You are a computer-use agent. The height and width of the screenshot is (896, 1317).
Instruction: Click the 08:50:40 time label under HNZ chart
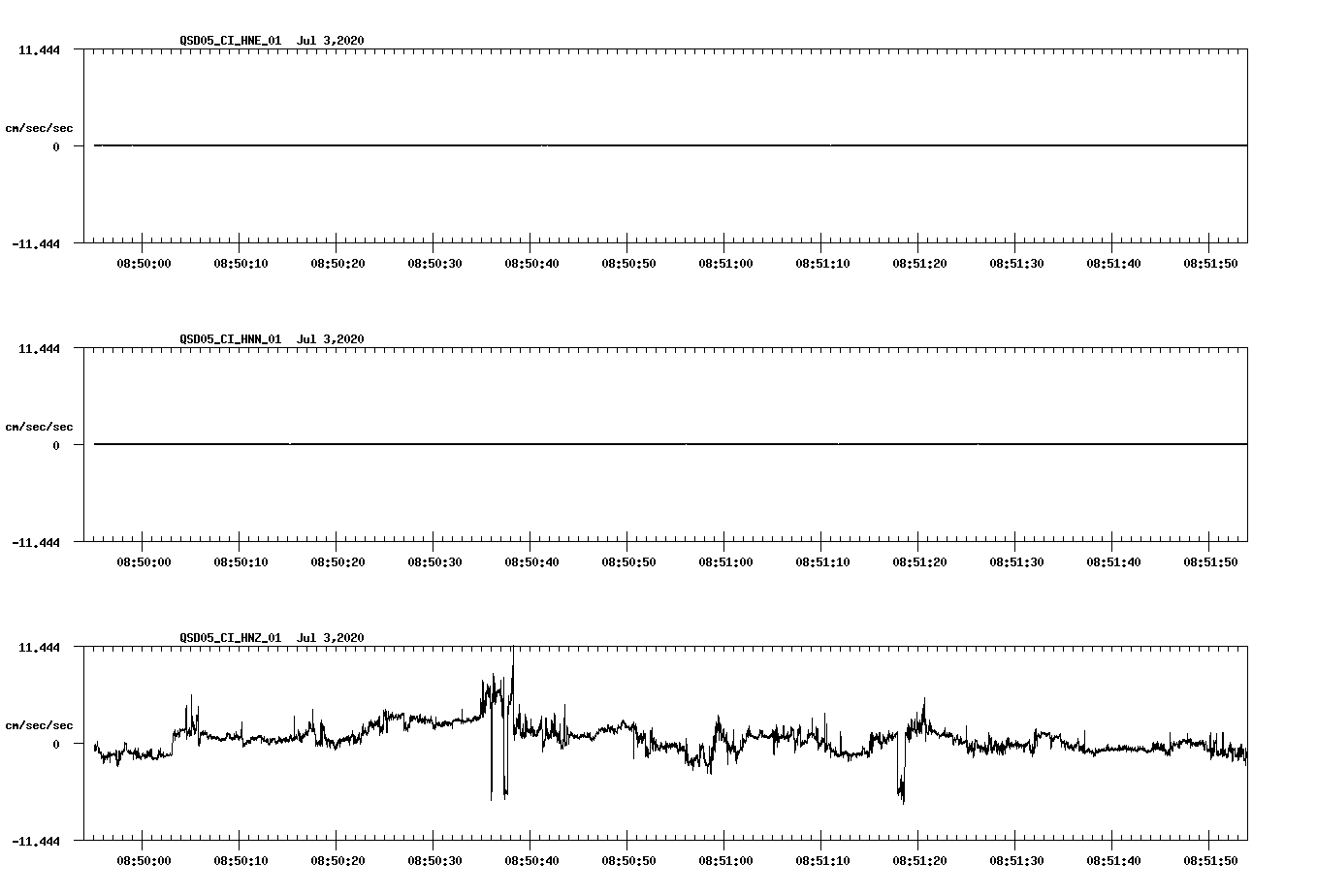click(x=531, y=861)
